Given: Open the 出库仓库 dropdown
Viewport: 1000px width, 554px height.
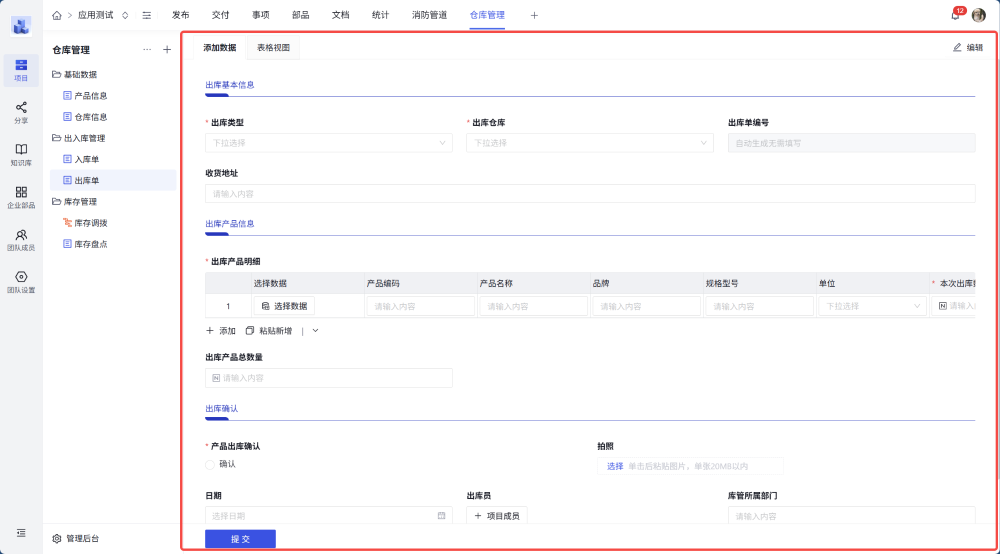Looking at the screenshot, I should (x=589, y=143).
